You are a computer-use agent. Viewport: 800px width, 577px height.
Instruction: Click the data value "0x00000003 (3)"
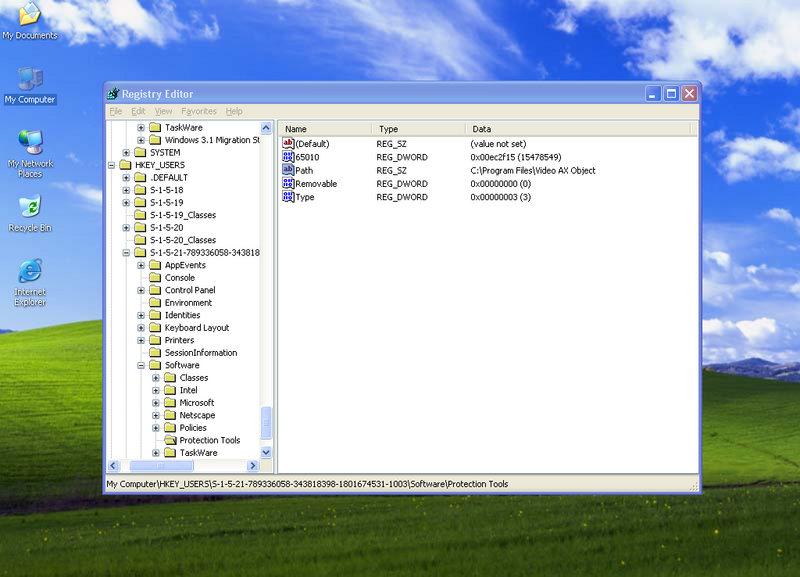501,197
